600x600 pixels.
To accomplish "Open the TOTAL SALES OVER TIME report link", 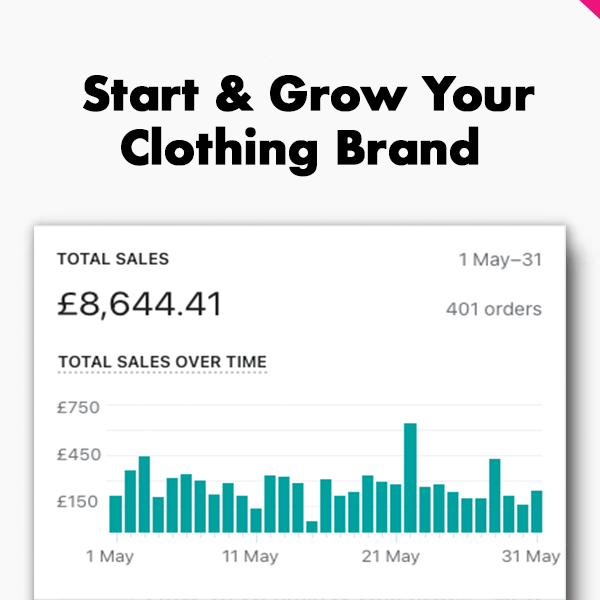I will coord(162,362).
